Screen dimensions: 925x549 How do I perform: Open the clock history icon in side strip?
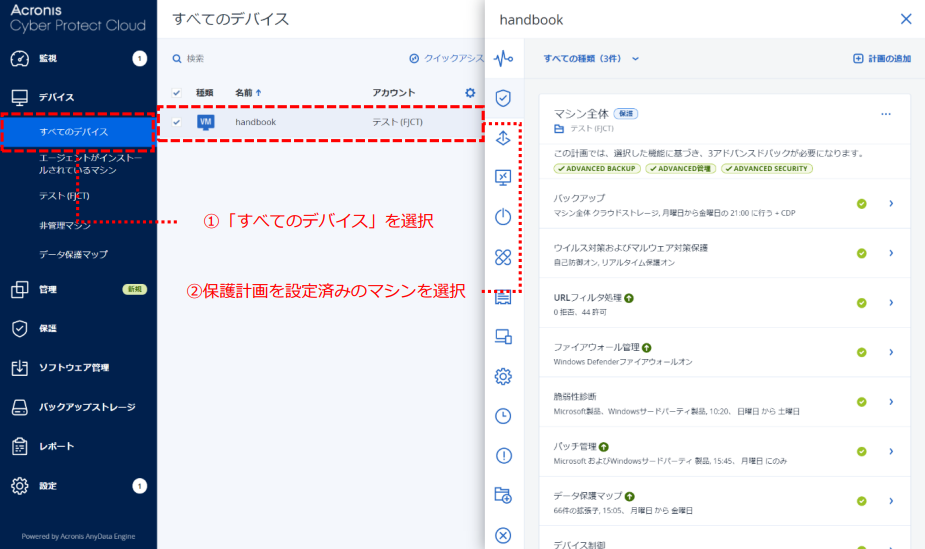[x=503, y=416]
